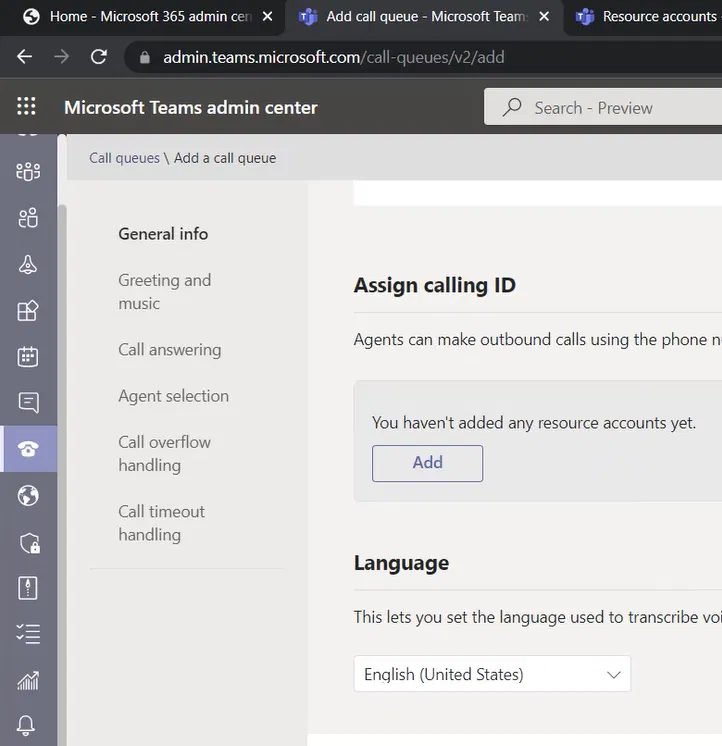The width and height of the screenshot is (722, 746).
Task: Expand the English (United States) language dropdown
Action: coord(492,674)
